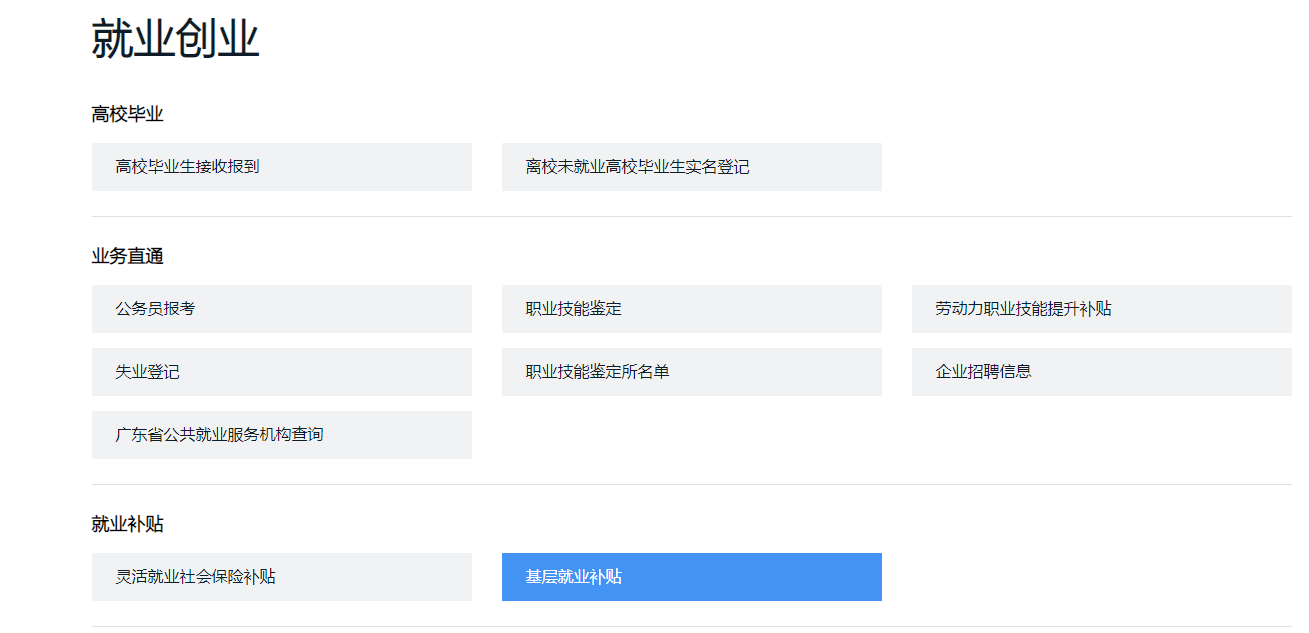Click the highlighted 基层就业补贴 tile
Screen dimensions: 1309x633
click(691, 577)
